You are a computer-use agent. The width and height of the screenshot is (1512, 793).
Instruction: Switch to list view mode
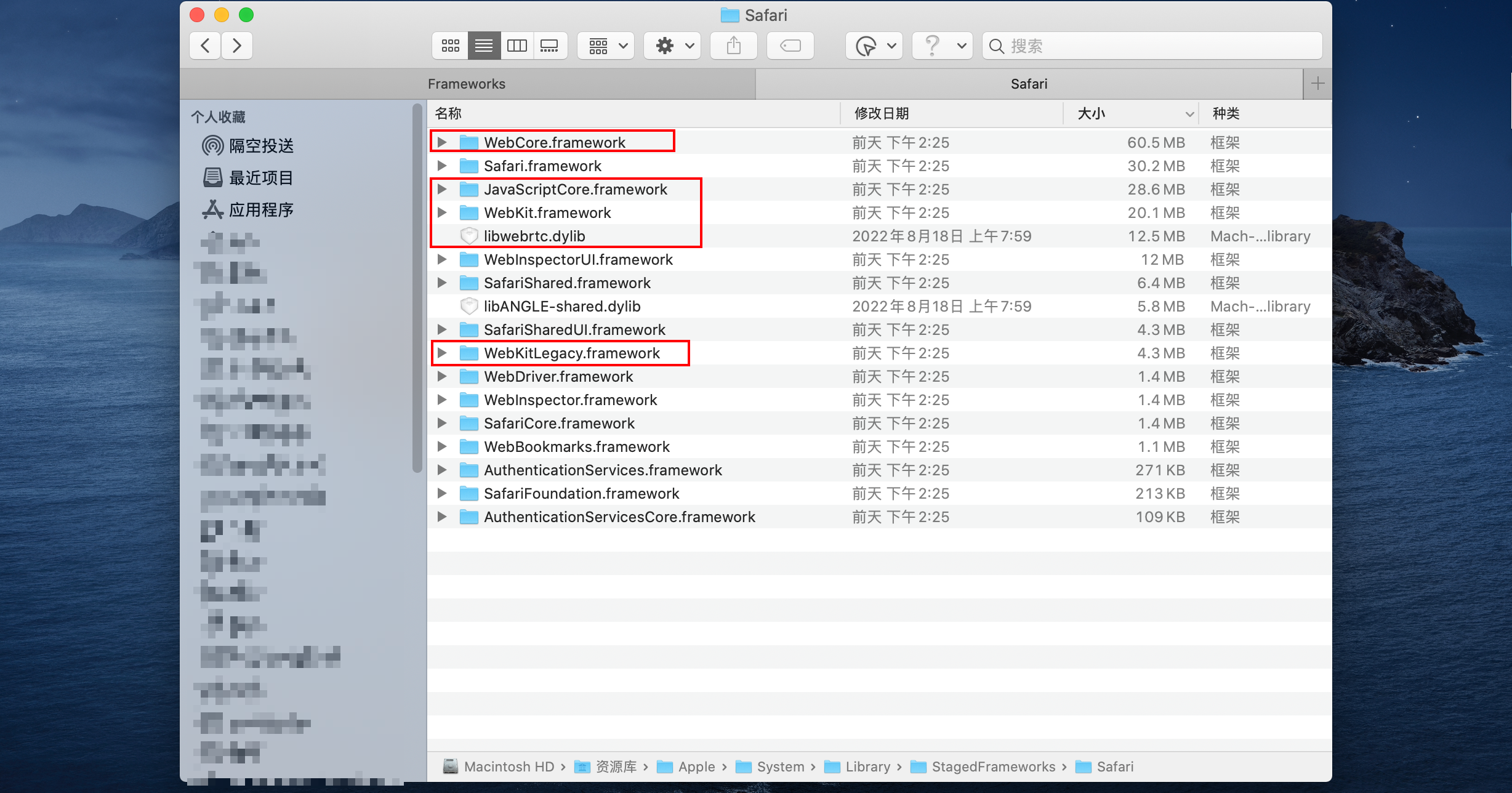tap(483, 45)
